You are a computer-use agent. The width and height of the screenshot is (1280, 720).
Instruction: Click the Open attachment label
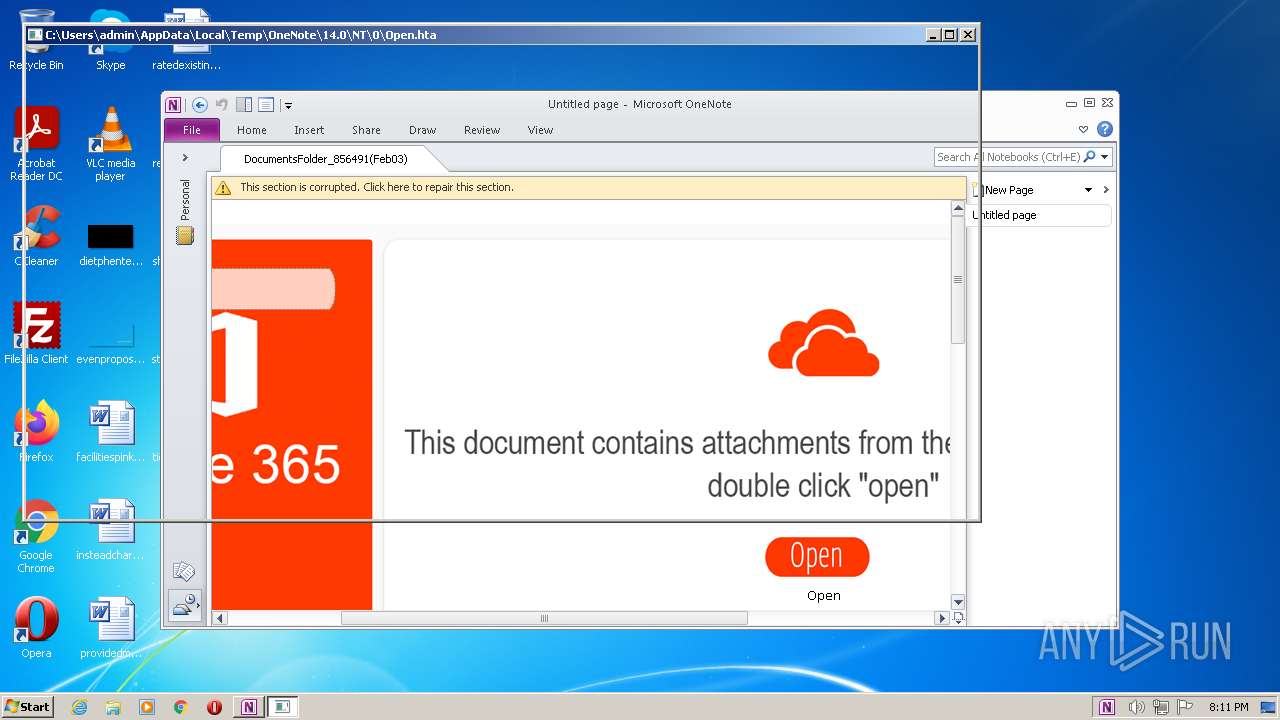(824, 596)
